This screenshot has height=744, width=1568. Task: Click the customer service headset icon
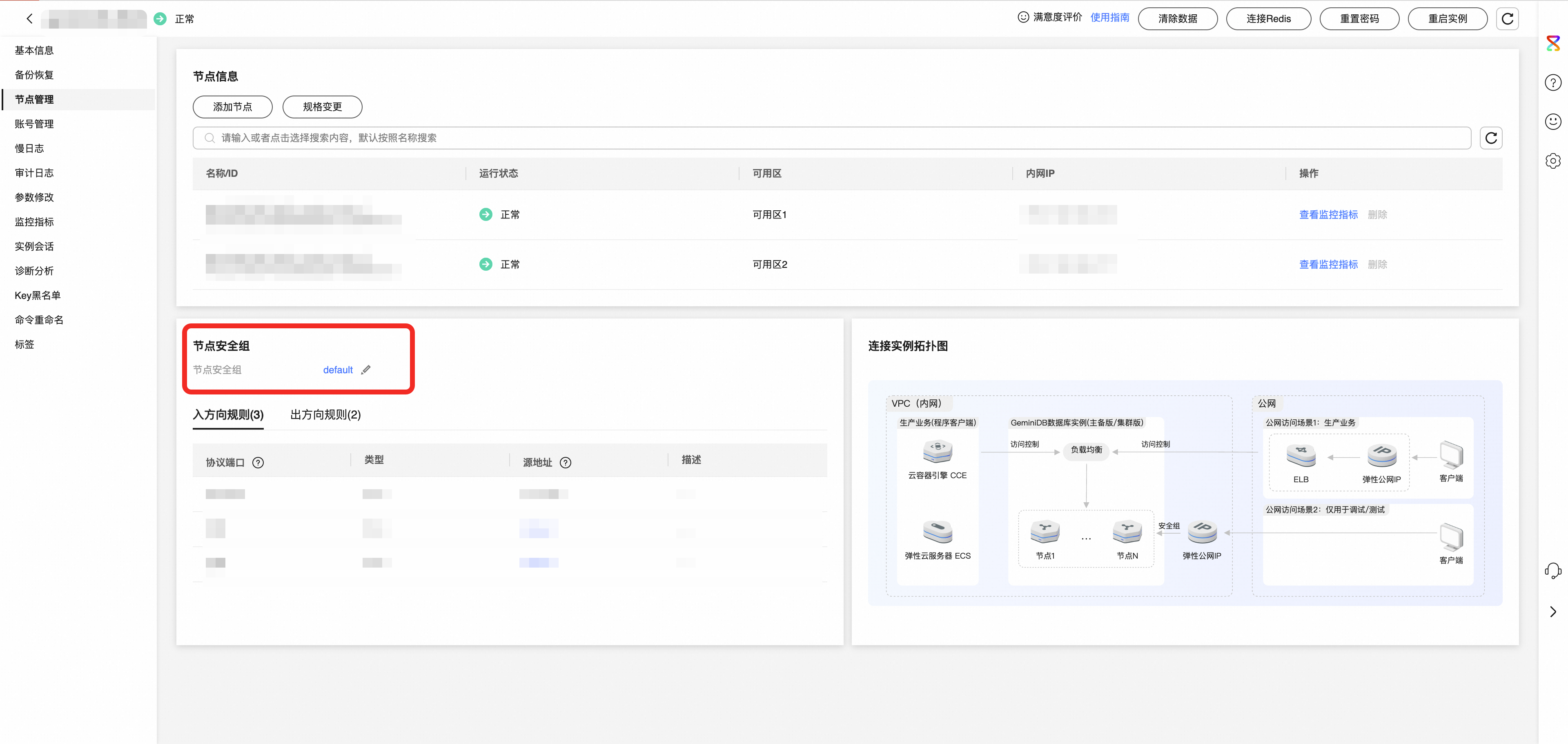tap(1553, 570)
